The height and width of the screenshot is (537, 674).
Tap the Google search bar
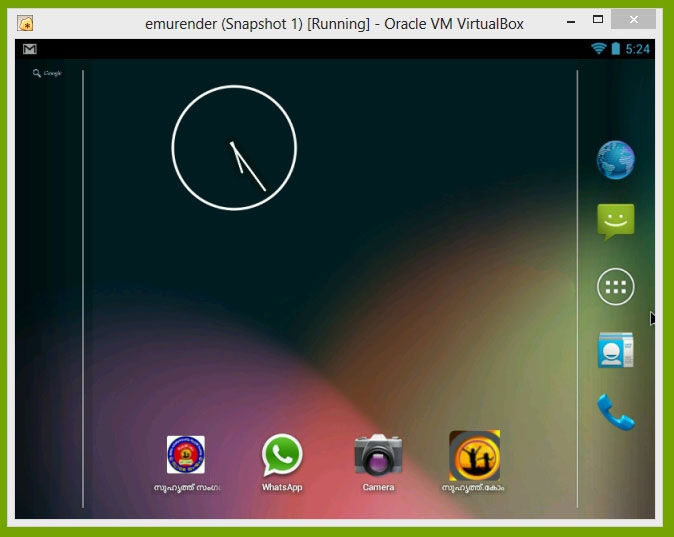[47, 73]
